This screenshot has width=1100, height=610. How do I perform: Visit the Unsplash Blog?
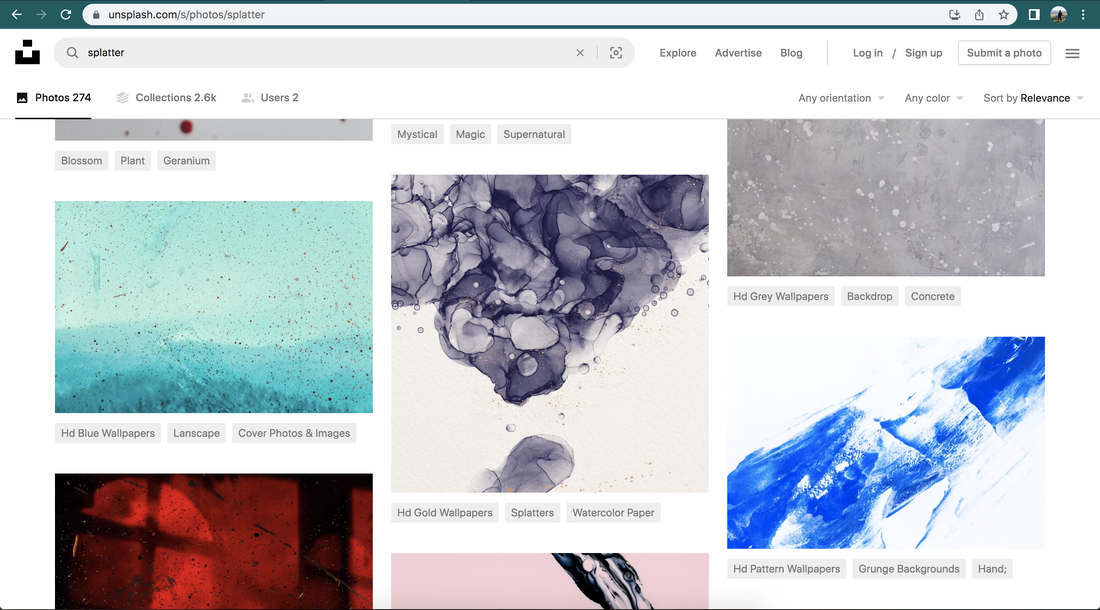point(791,53)
